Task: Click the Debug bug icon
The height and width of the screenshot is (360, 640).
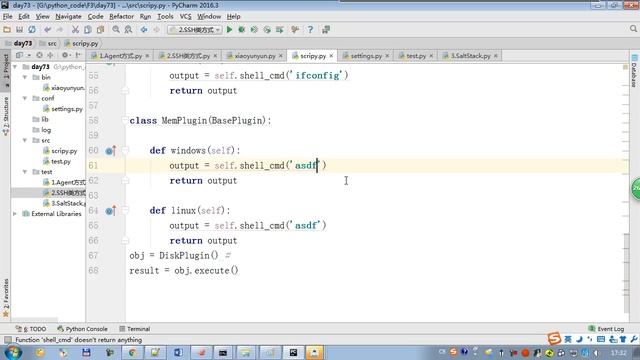Action: pos(242,29)
